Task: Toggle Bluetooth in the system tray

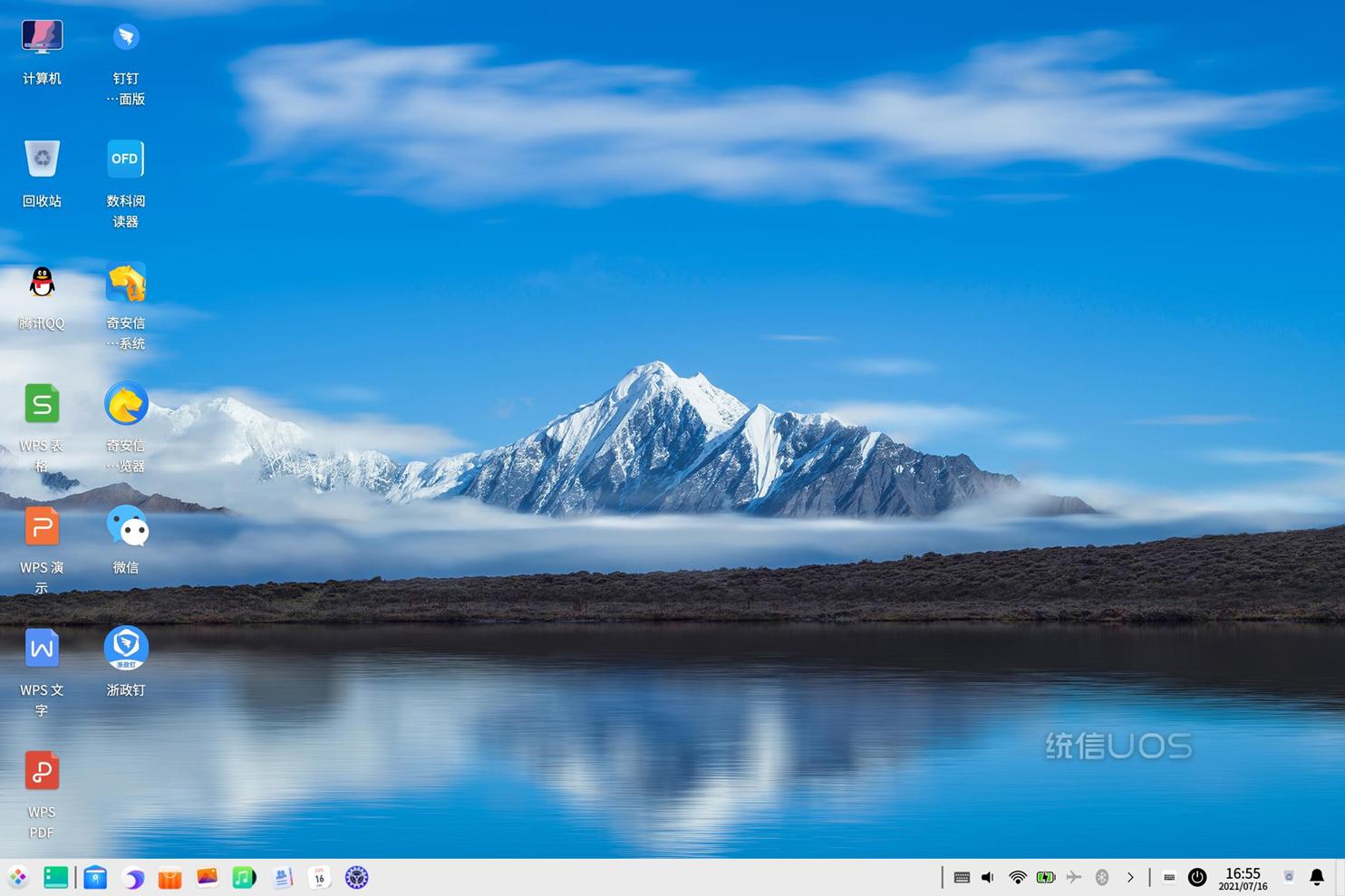Action: 1102,877
